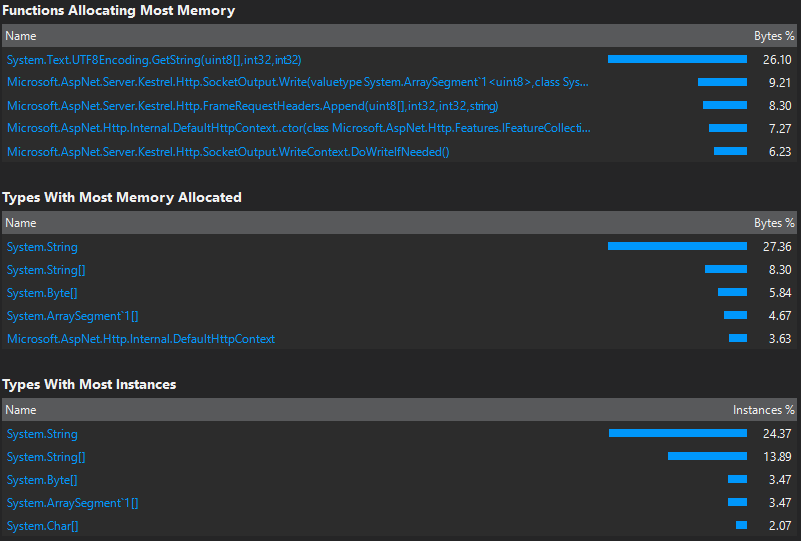Open Microsoft.AspNet.Http.Internal.DefaultHttpContext type link

140,339
